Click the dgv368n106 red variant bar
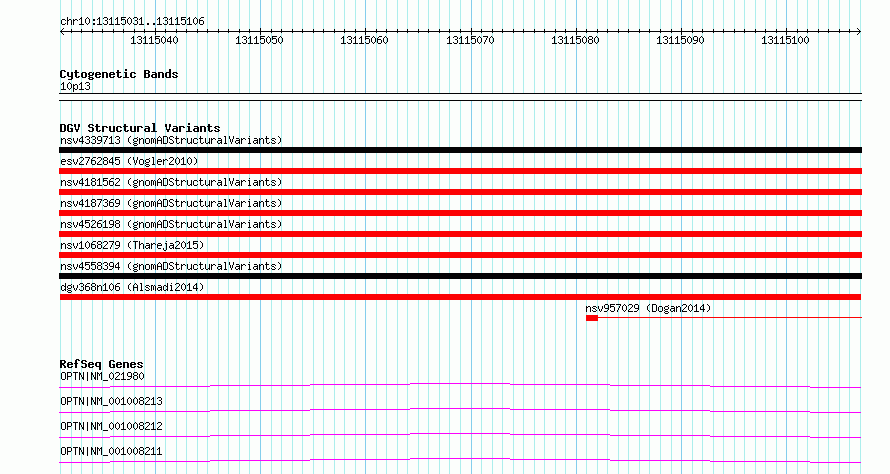 (460, 297)
